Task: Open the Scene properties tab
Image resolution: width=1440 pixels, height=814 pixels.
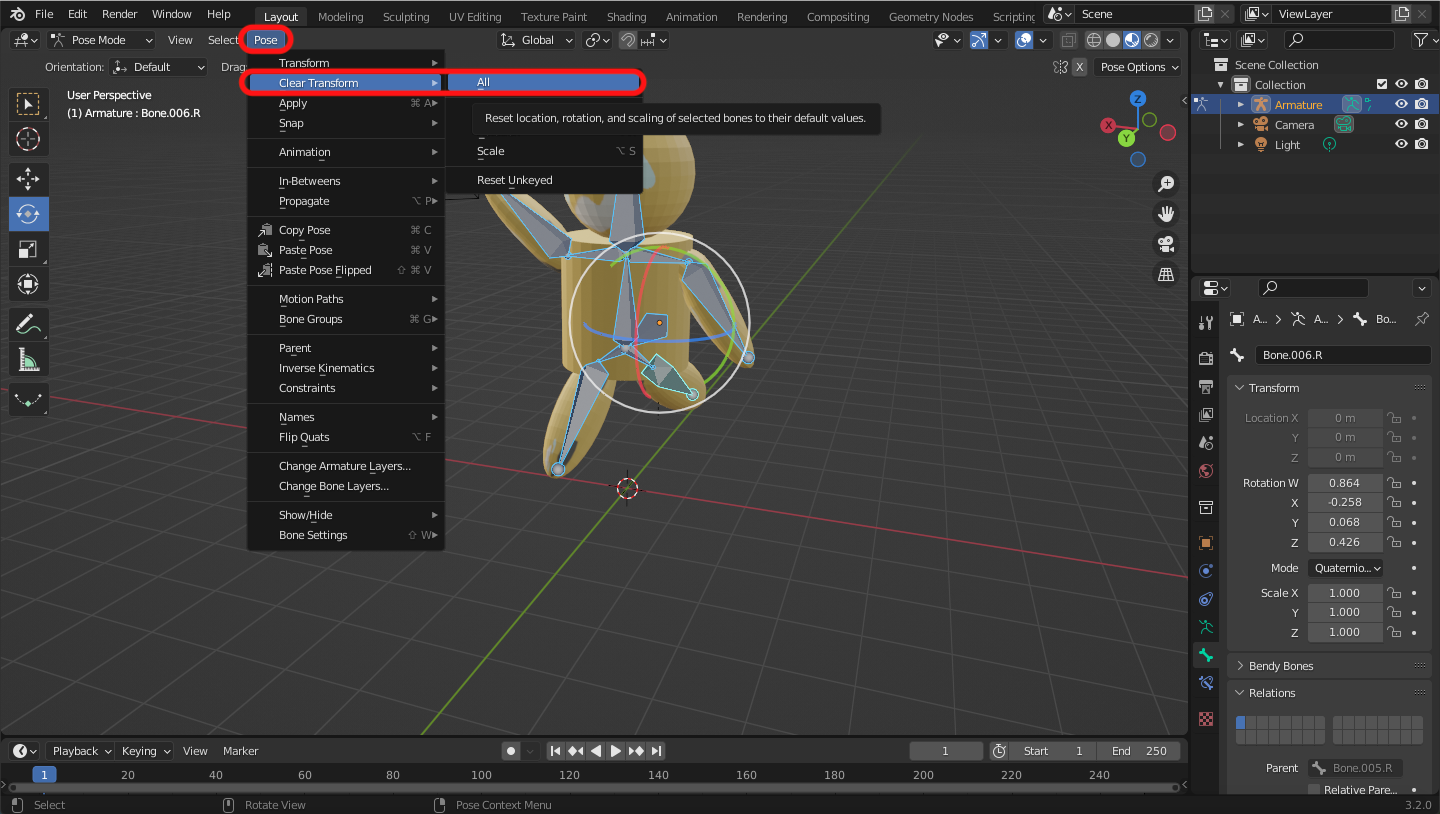Action: pyautogui.click(x=1207, y=442)
